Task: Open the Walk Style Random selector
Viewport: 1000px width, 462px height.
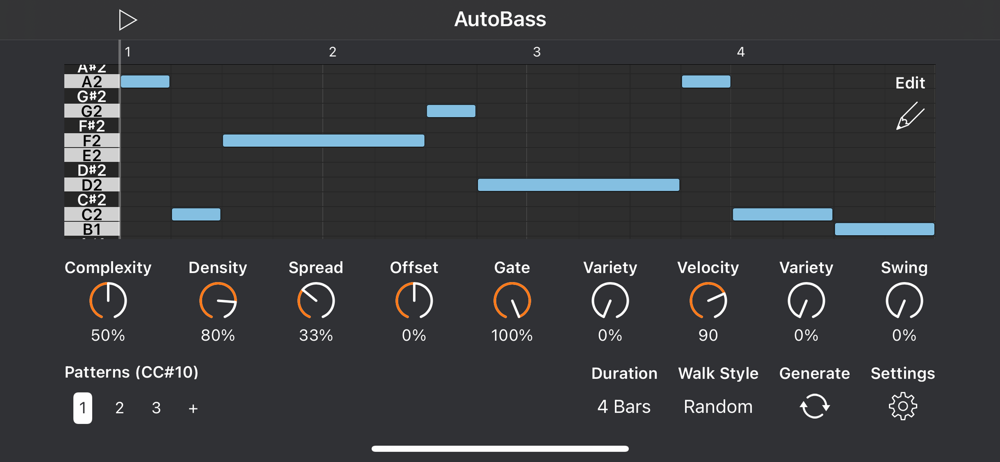Action: pos(718,407)
